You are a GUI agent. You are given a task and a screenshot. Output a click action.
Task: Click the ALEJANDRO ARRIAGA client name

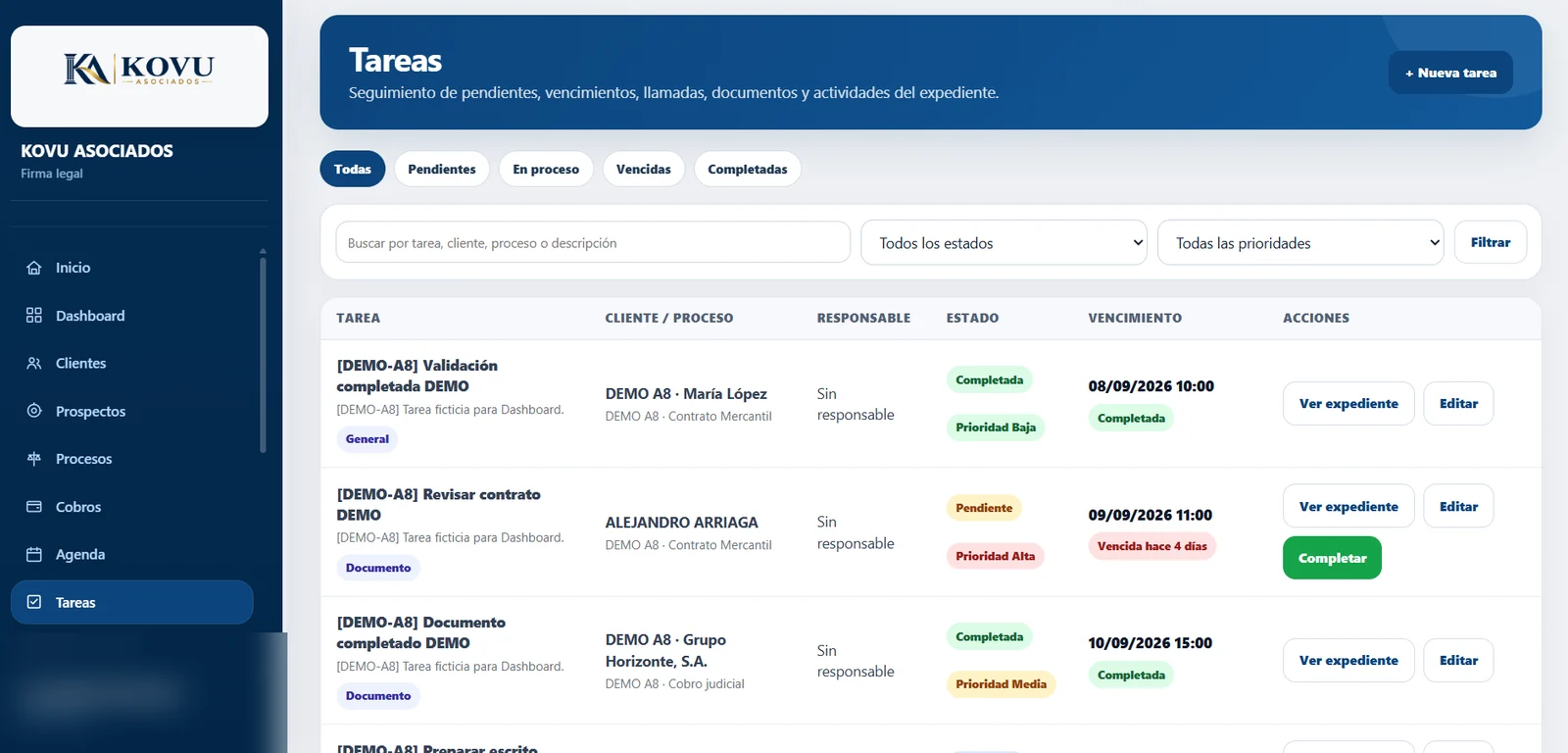pos(682,523)
